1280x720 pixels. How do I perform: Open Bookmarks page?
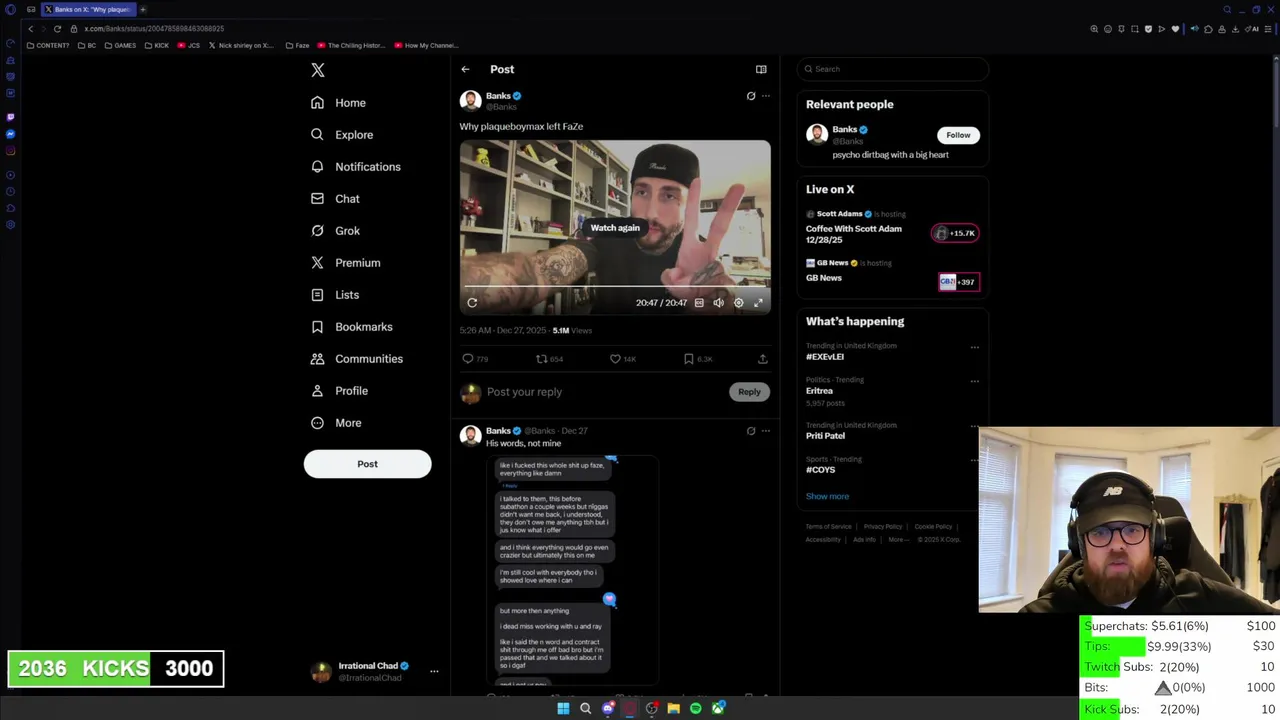[x=352, y=327]
